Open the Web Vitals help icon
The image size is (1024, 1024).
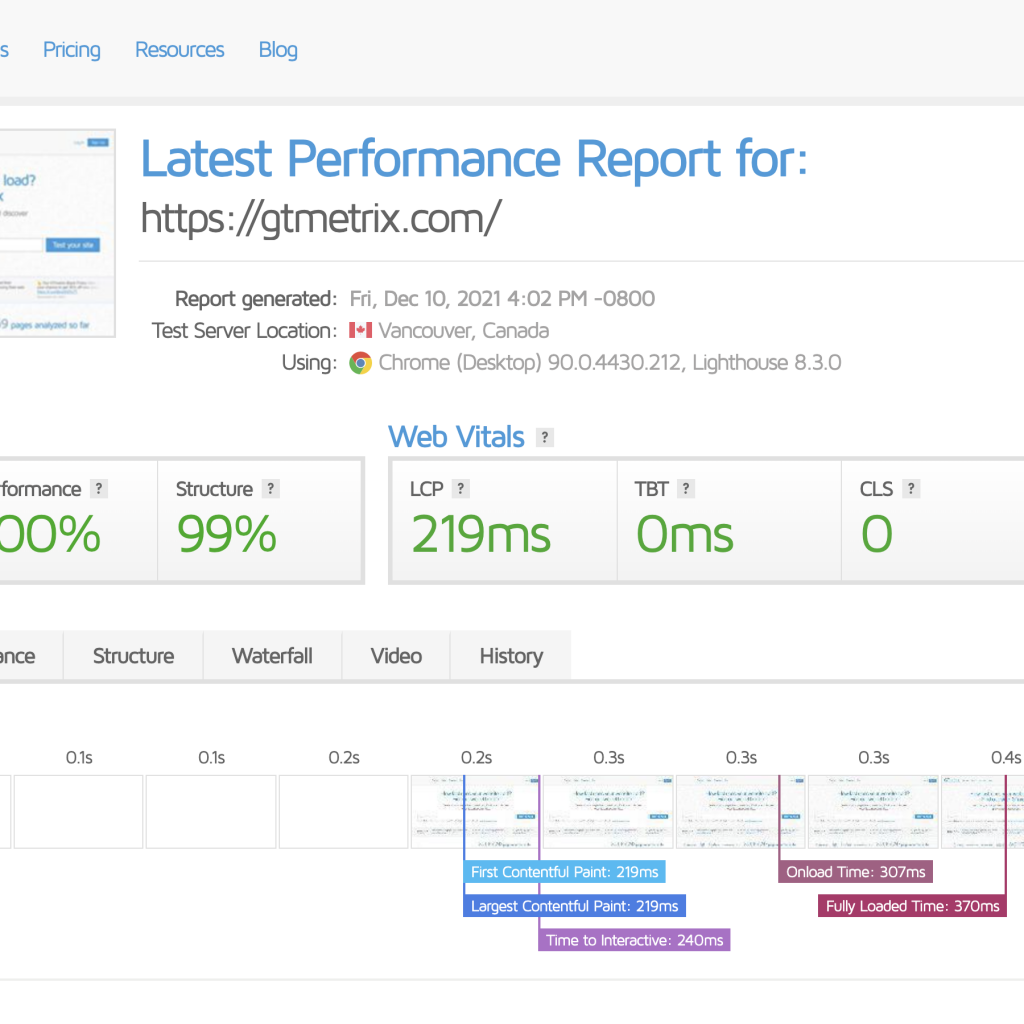545,438
